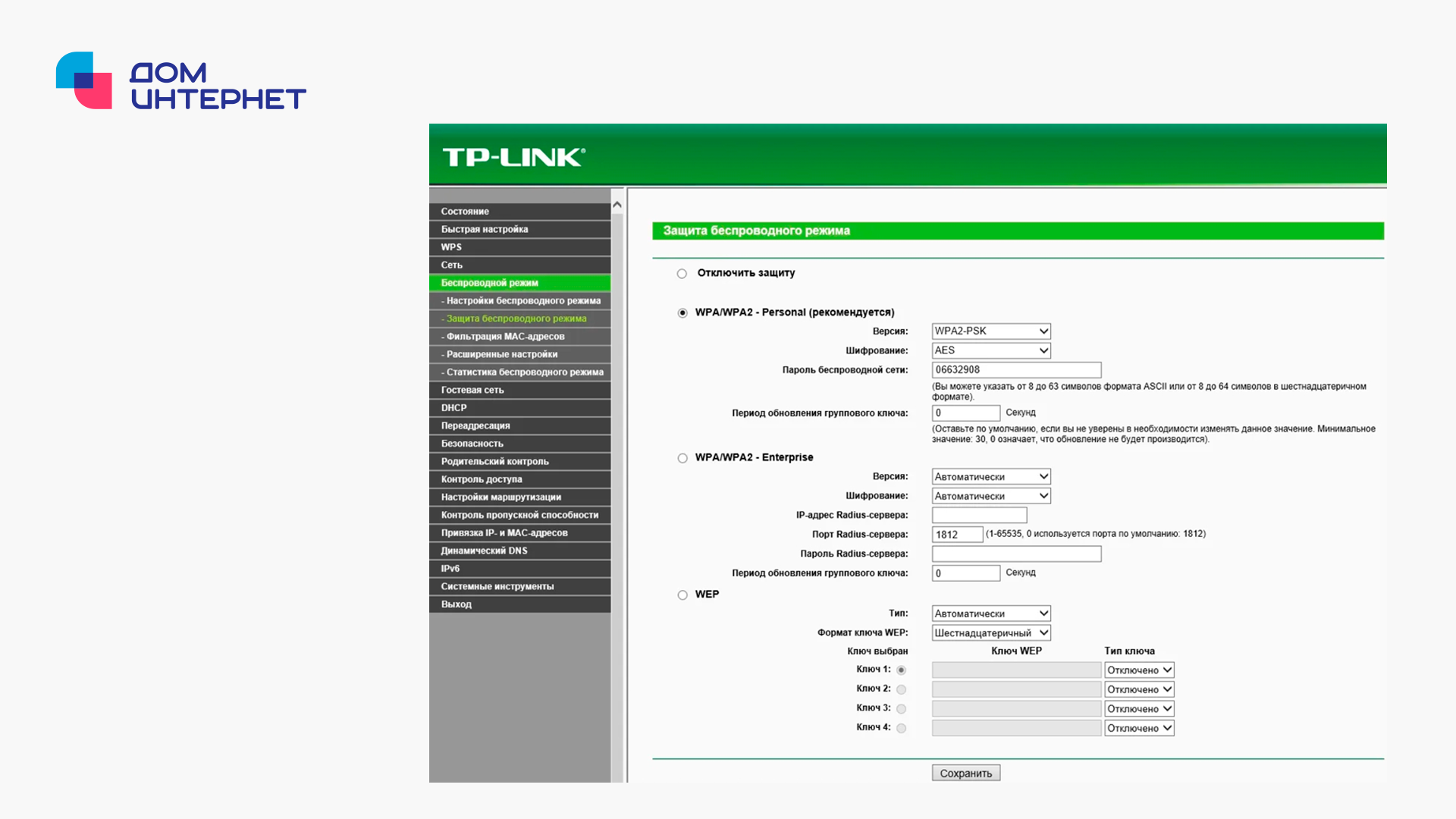
Task: Go to Гостевая сеть section
Action: coord(519,390)
